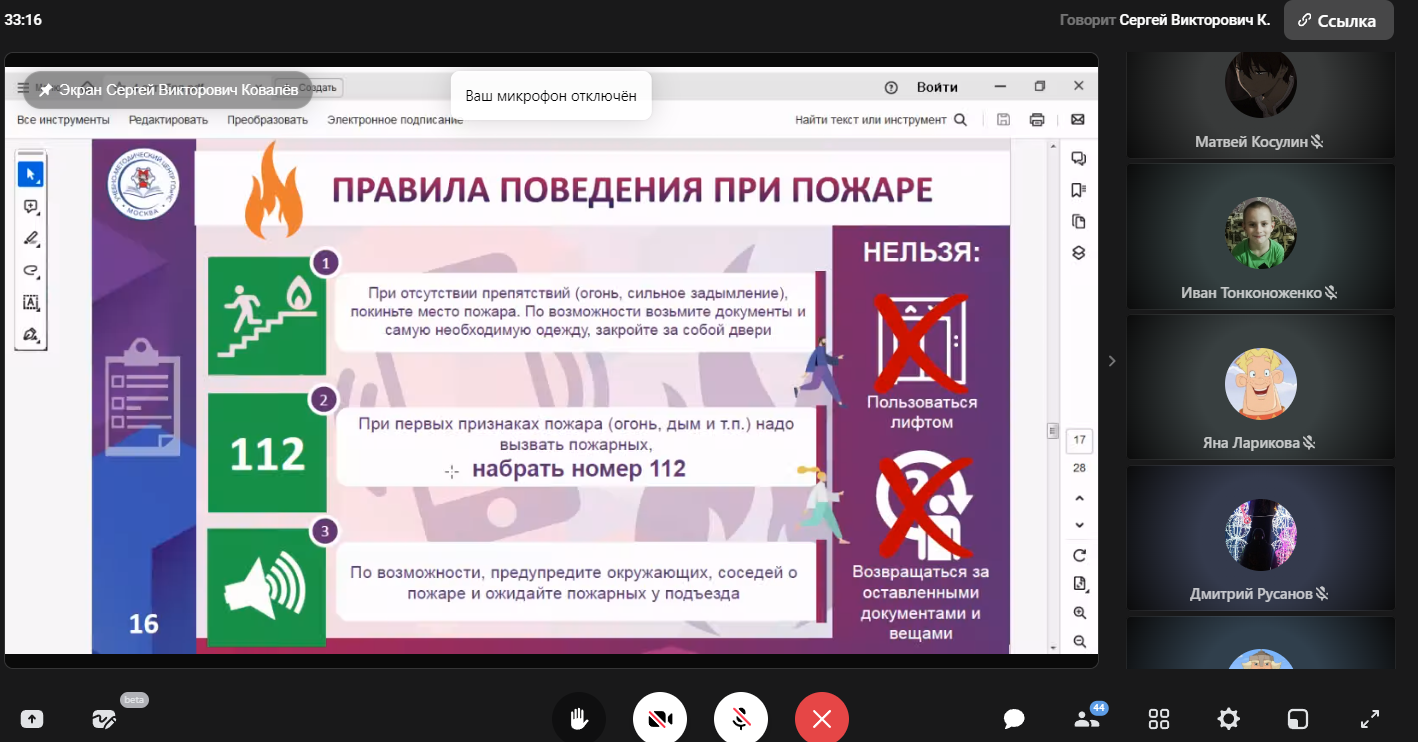Open the beta whiteboard tool
The height and width of the screenshot is (742, 1418).
pyautogui.click(x=104, y=719)
